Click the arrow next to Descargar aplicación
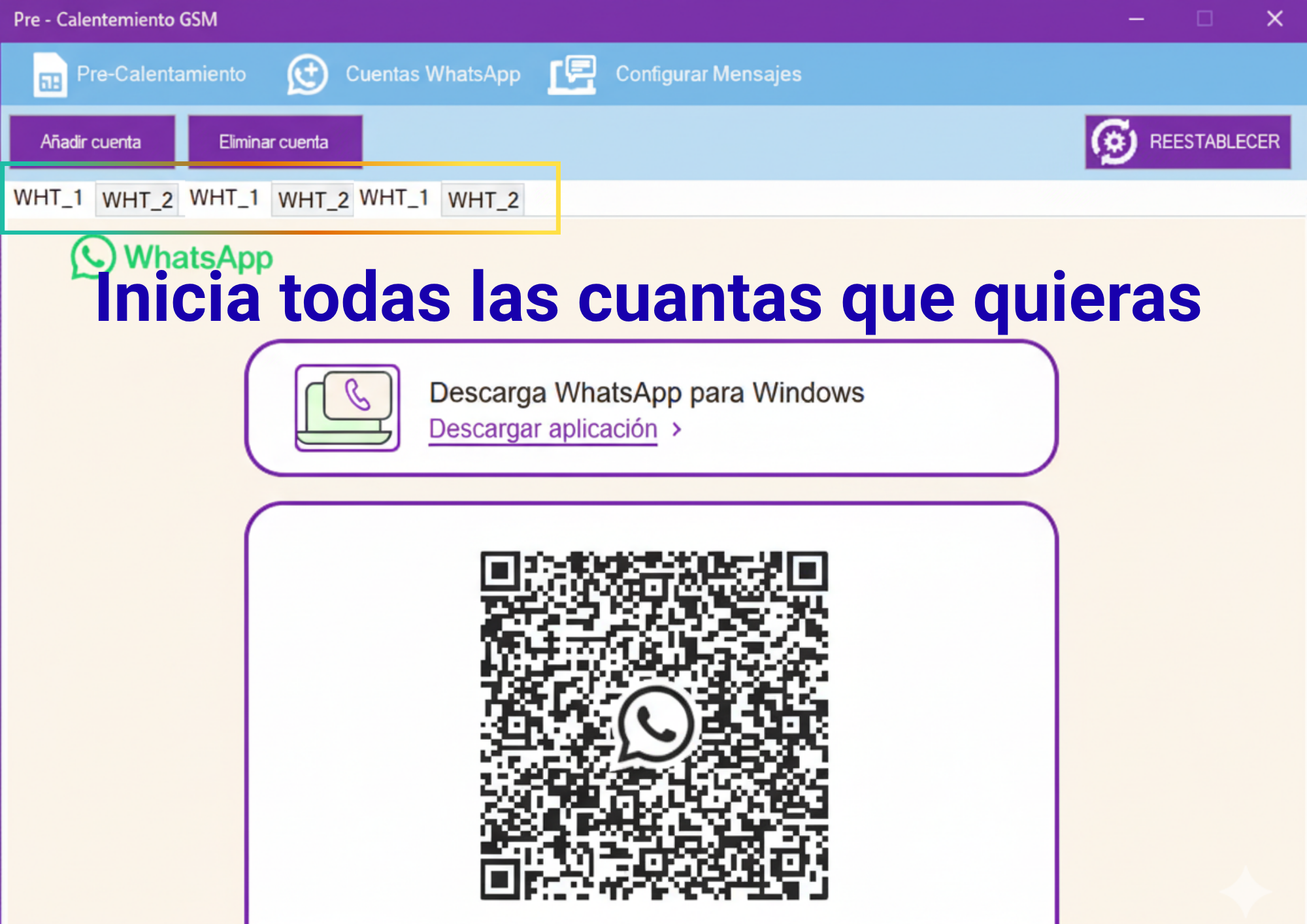 click(x=676, y=429)
